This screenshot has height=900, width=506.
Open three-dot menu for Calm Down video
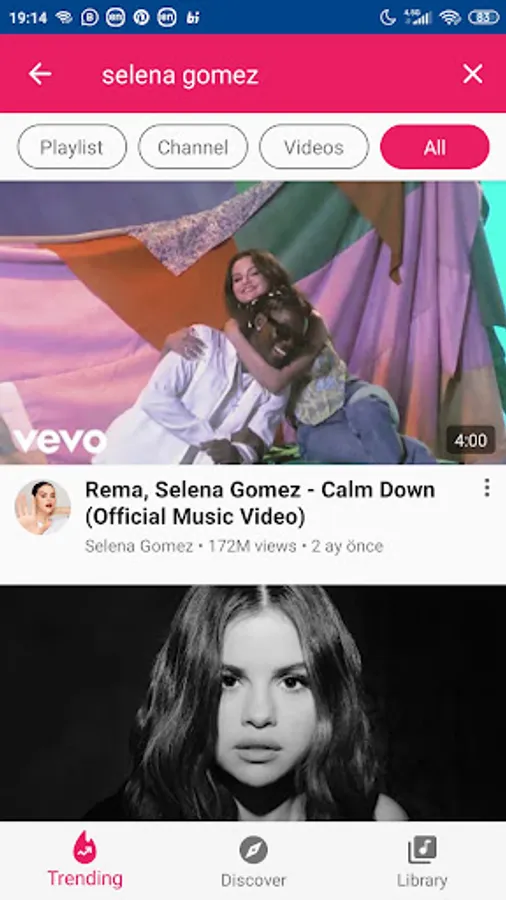pyautogui.click(x=486, y=488)
